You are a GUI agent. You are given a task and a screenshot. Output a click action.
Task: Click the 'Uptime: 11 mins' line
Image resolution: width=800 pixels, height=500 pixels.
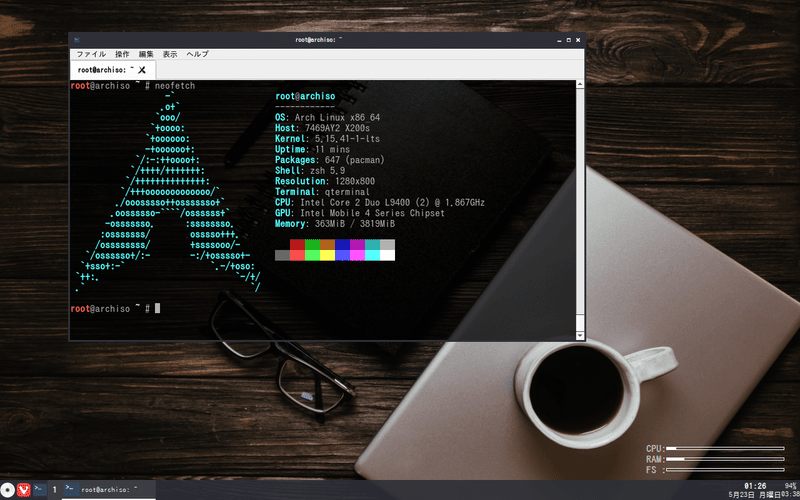point(312,149)
